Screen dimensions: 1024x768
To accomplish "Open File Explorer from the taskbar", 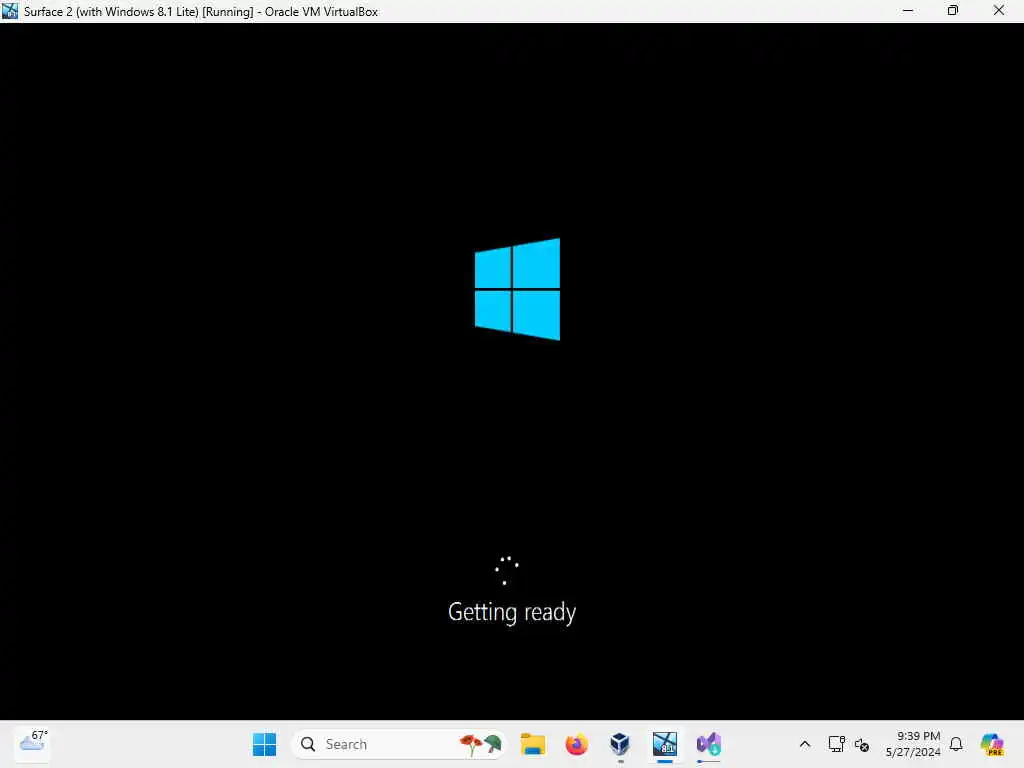I will coord(533,744).
